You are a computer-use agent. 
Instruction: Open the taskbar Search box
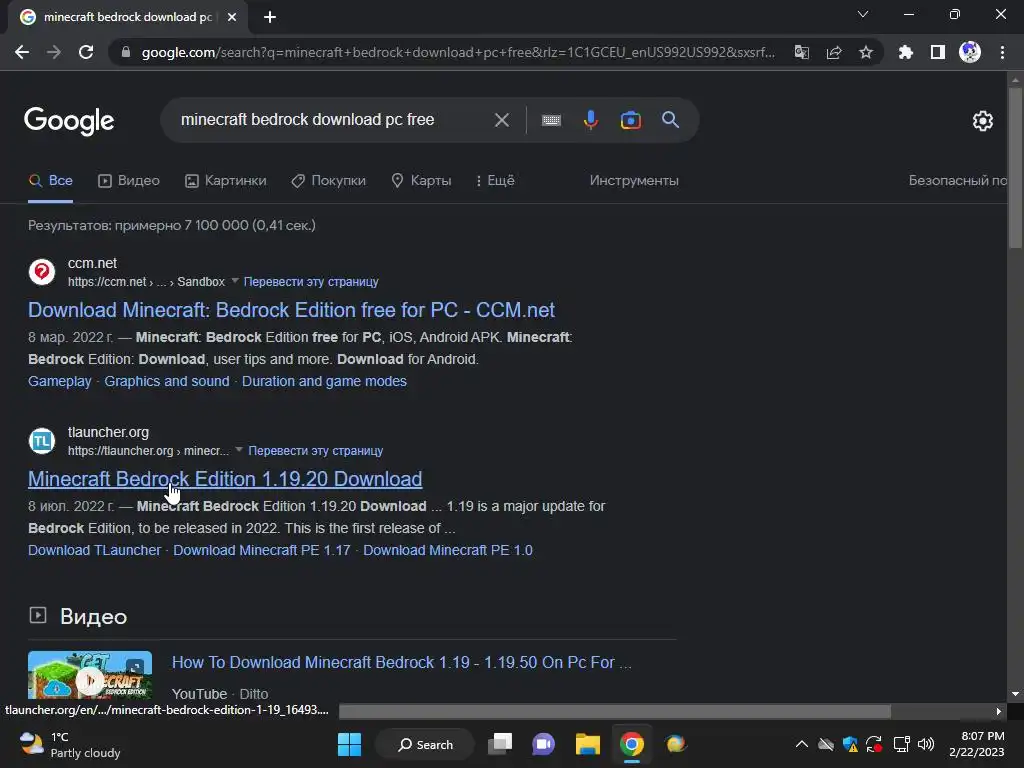pos(425,744)
